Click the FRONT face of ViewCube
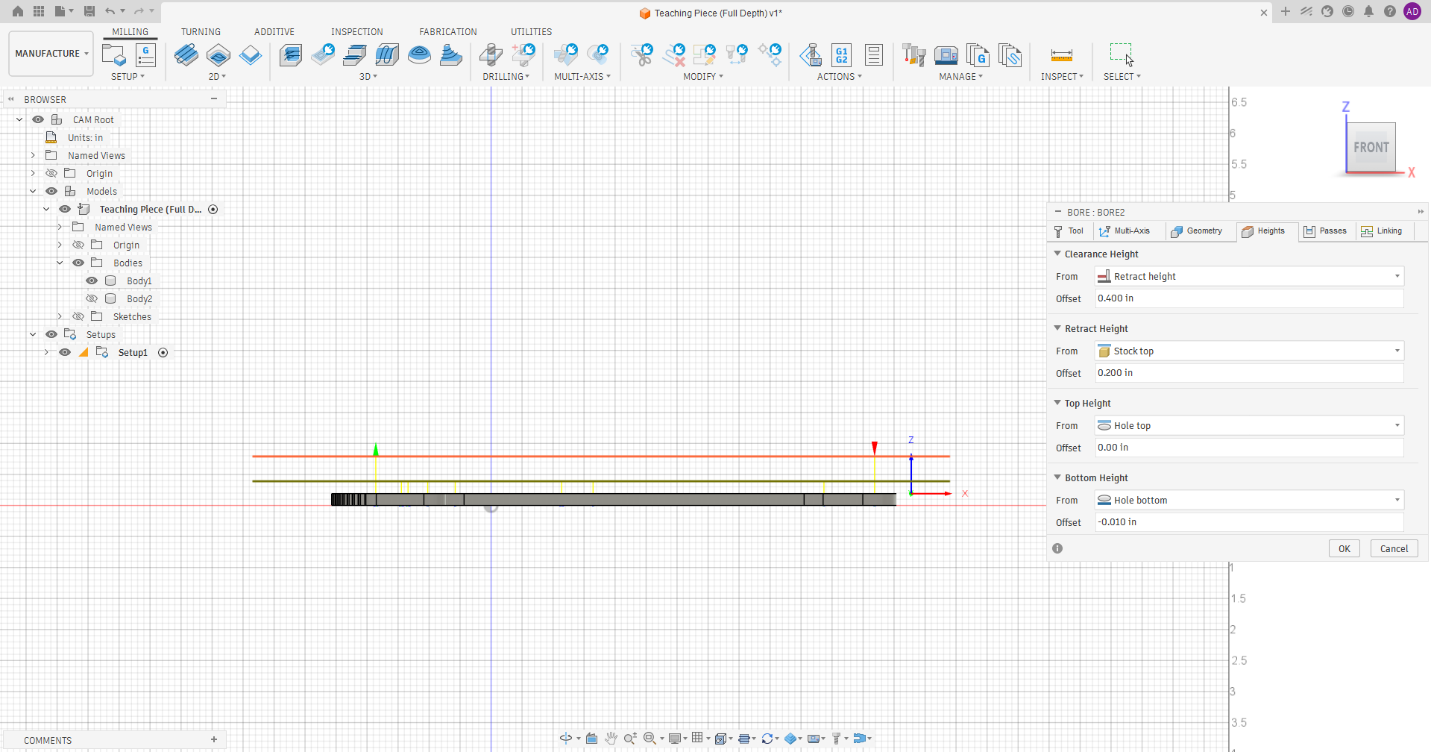This screenshot has height=752, width=1431. click(1371, 147)
